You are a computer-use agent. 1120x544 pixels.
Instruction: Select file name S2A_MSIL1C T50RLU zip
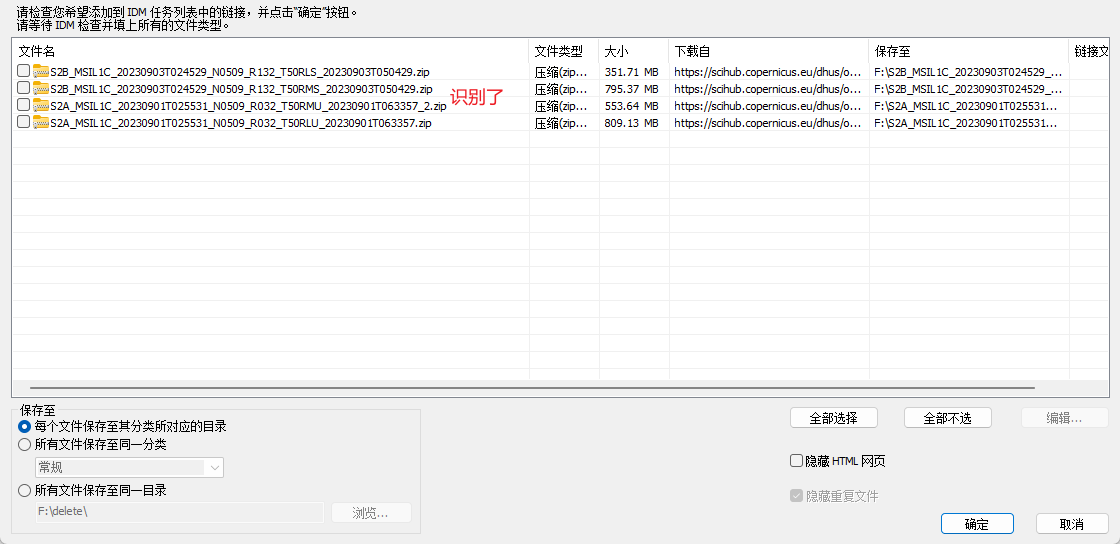pos(241,123)
